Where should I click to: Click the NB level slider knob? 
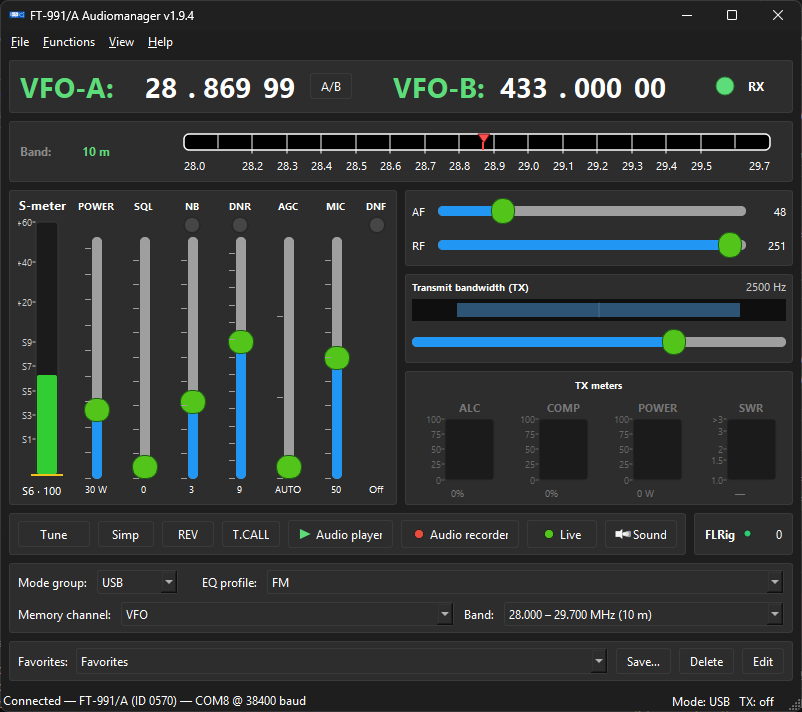pos(193,402)
